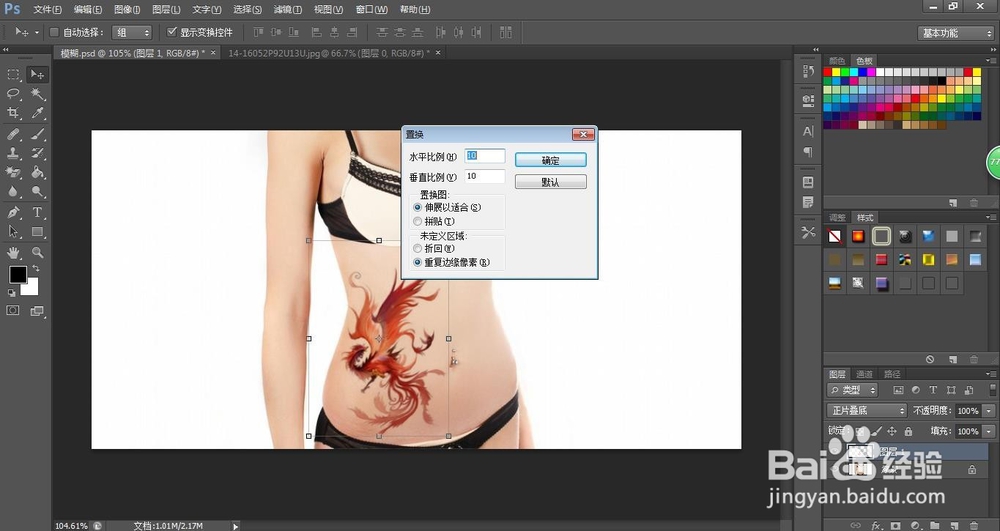Image resolution: width=1000 pixels, height=531 pixels.
Task: Select the Dodge tool
Action: coord(38,191)
